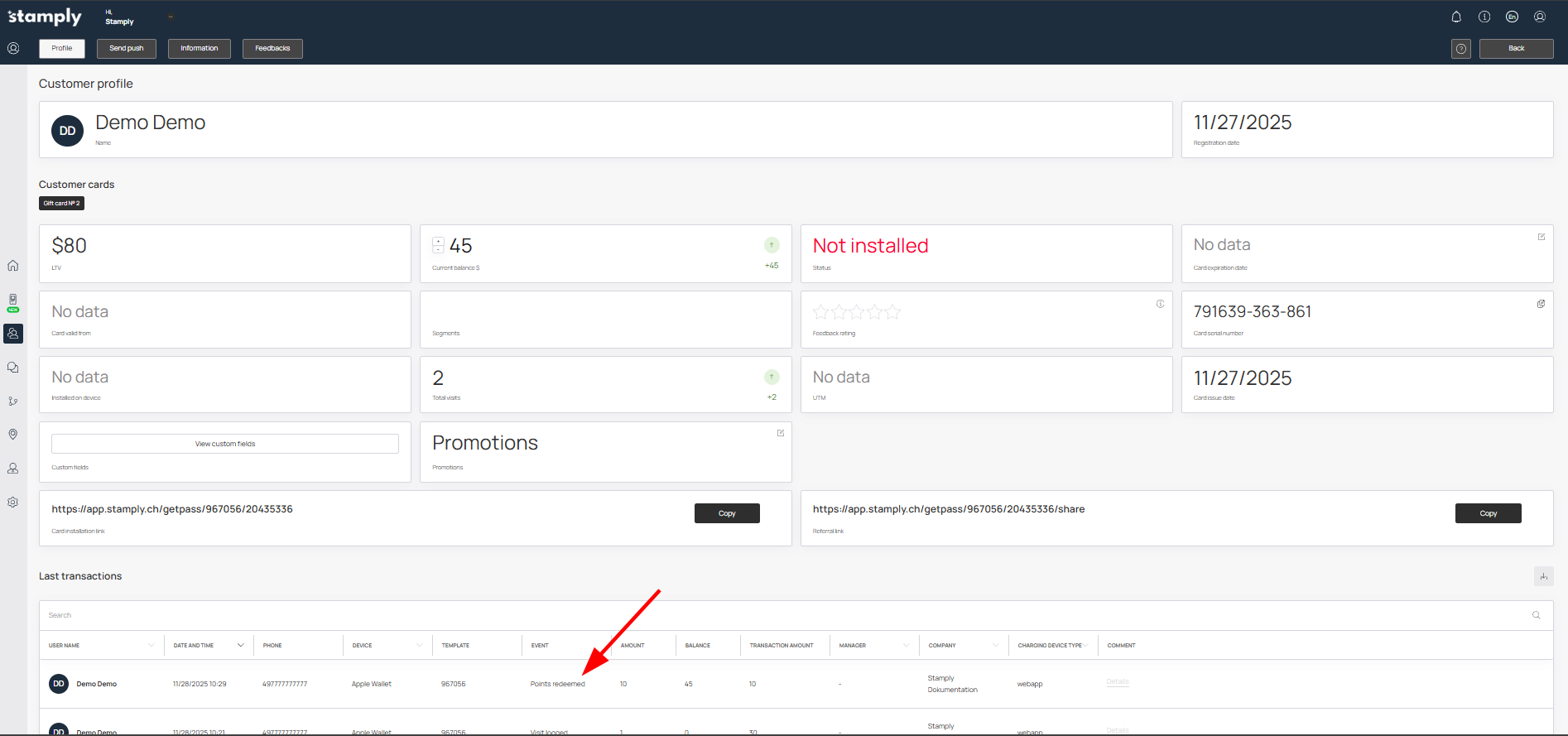Open the Home icon in sidebar
The image size is (1568, 736).
tap(13, 266)
